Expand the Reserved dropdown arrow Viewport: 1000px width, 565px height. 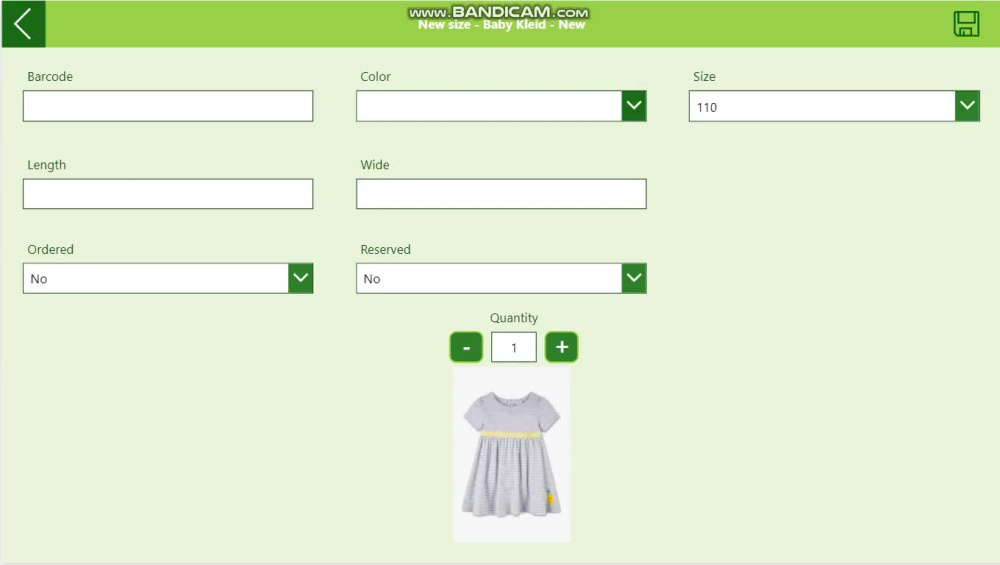(x=634, y=278)
